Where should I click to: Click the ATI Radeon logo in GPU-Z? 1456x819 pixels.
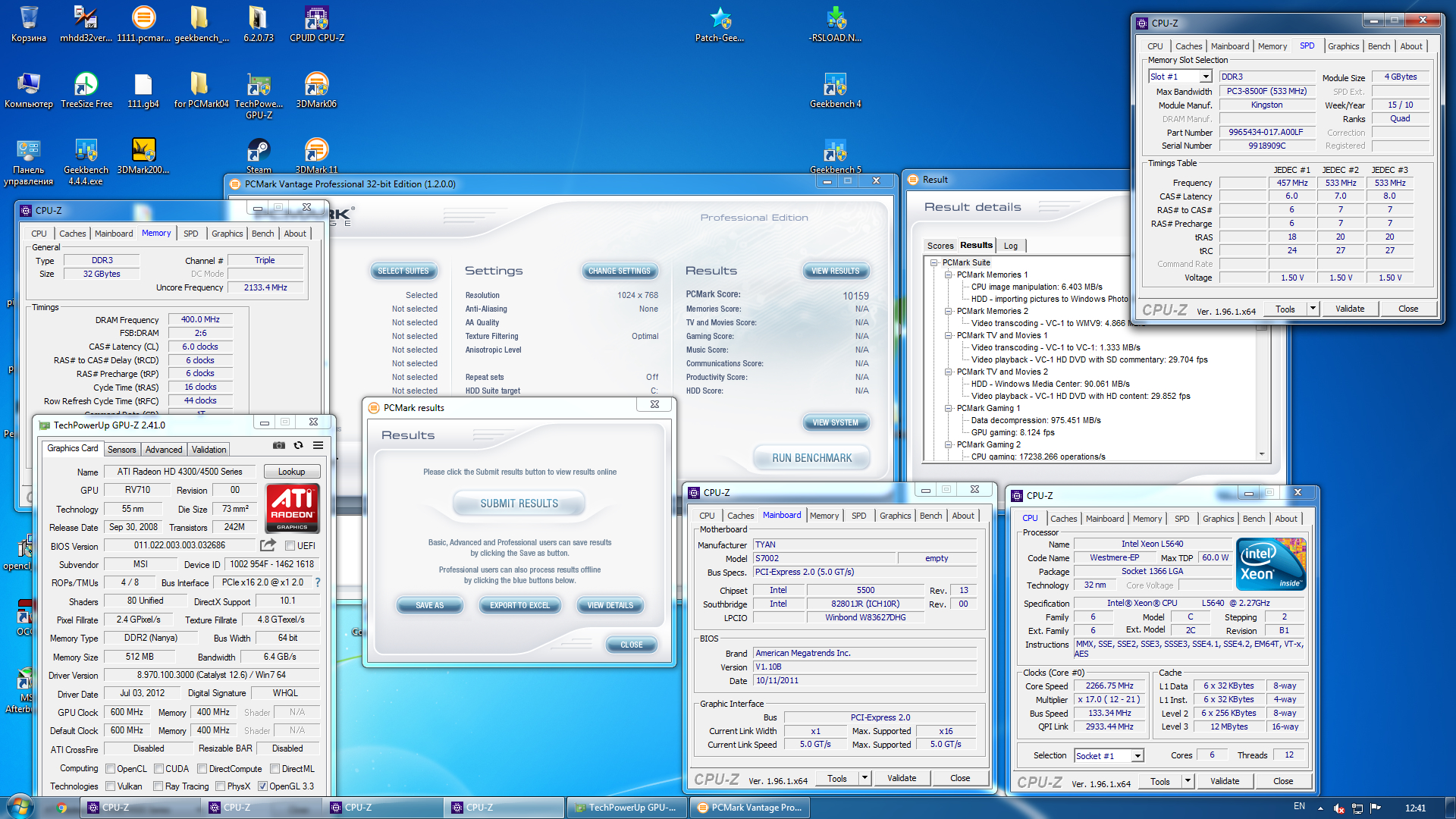tap(293, 508)
